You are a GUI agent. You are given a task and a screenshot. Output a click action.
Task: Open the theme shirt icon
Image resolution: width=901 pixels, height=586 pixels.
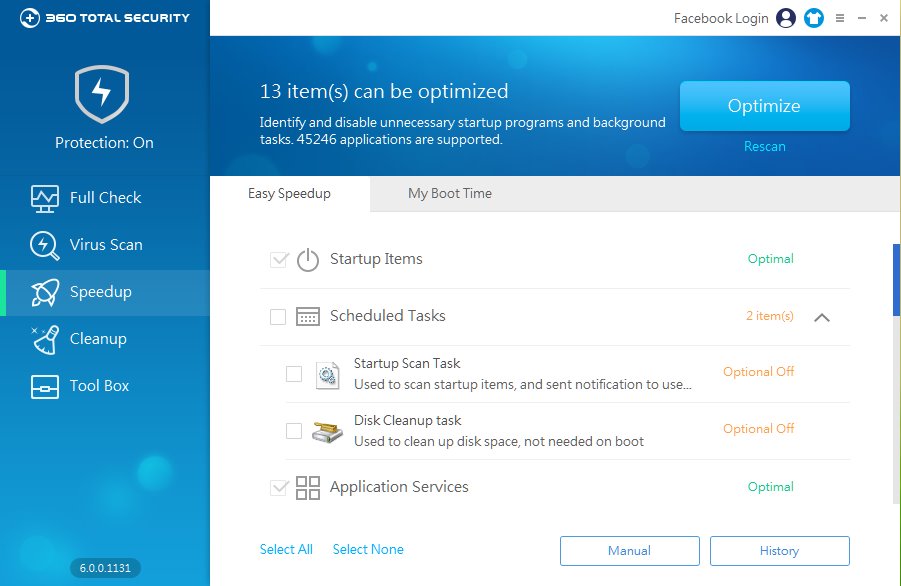click(814, 18)
